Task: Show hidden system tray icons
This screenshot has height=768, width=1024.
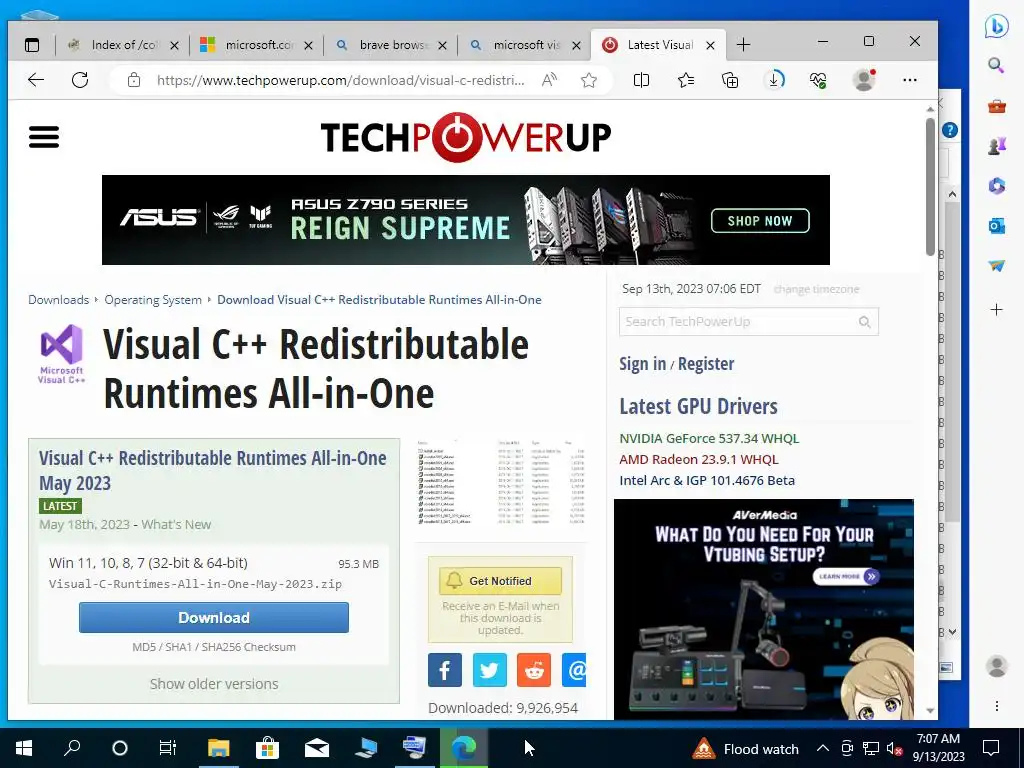Action: coord(823,748)
